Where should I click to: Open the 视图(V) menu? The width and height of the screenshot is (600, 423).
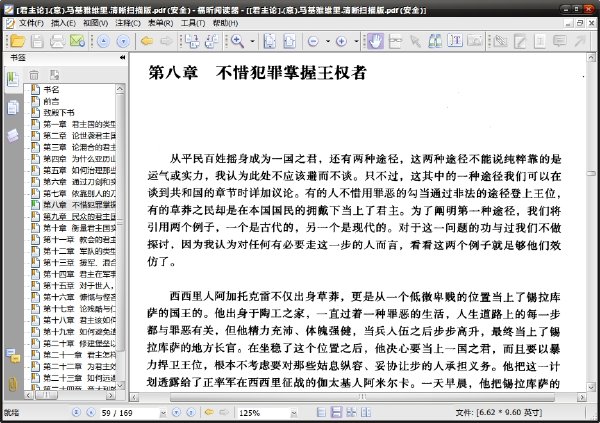96,23
